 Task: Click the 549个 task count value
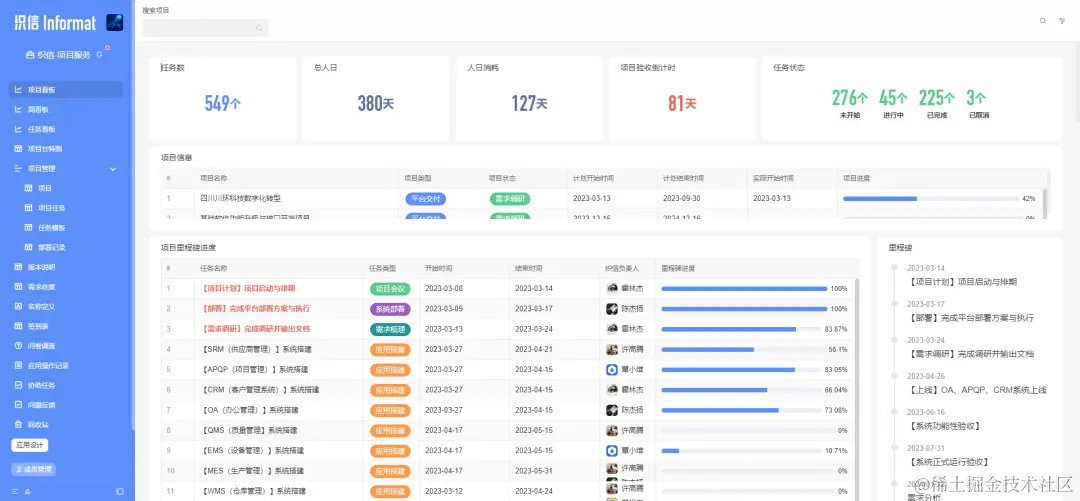tap(222, 103)
